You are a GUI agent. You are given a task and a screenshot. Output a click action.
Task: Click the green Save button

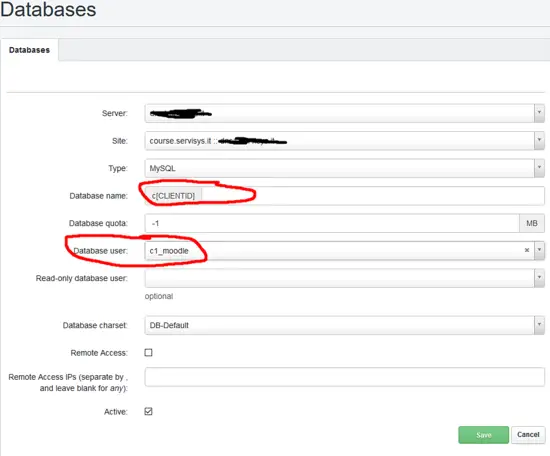point(483,435)
